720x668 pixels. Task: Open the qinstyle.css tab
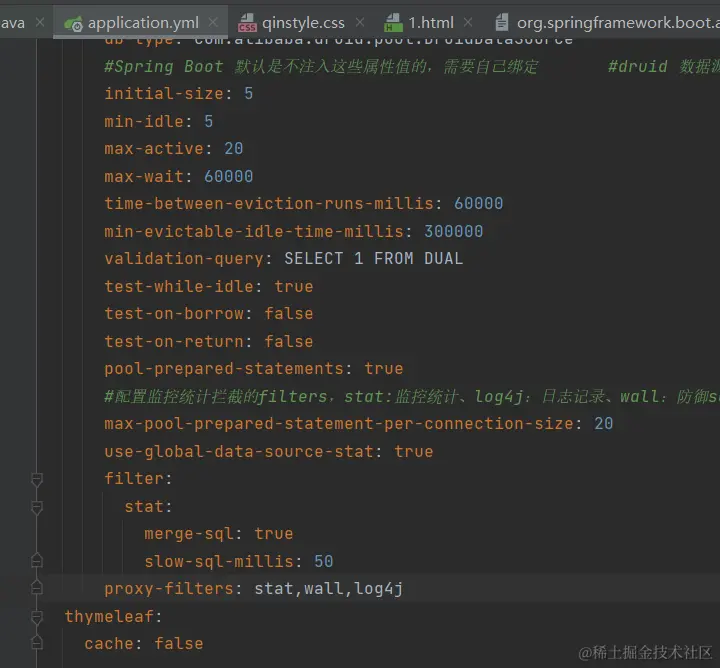(303, 22)
